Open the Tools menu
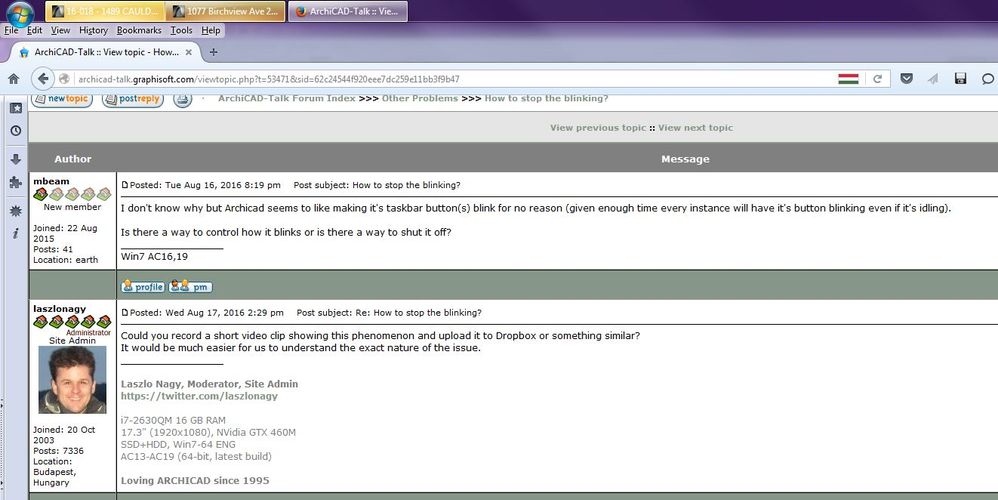998x500 pixels. 181,30
